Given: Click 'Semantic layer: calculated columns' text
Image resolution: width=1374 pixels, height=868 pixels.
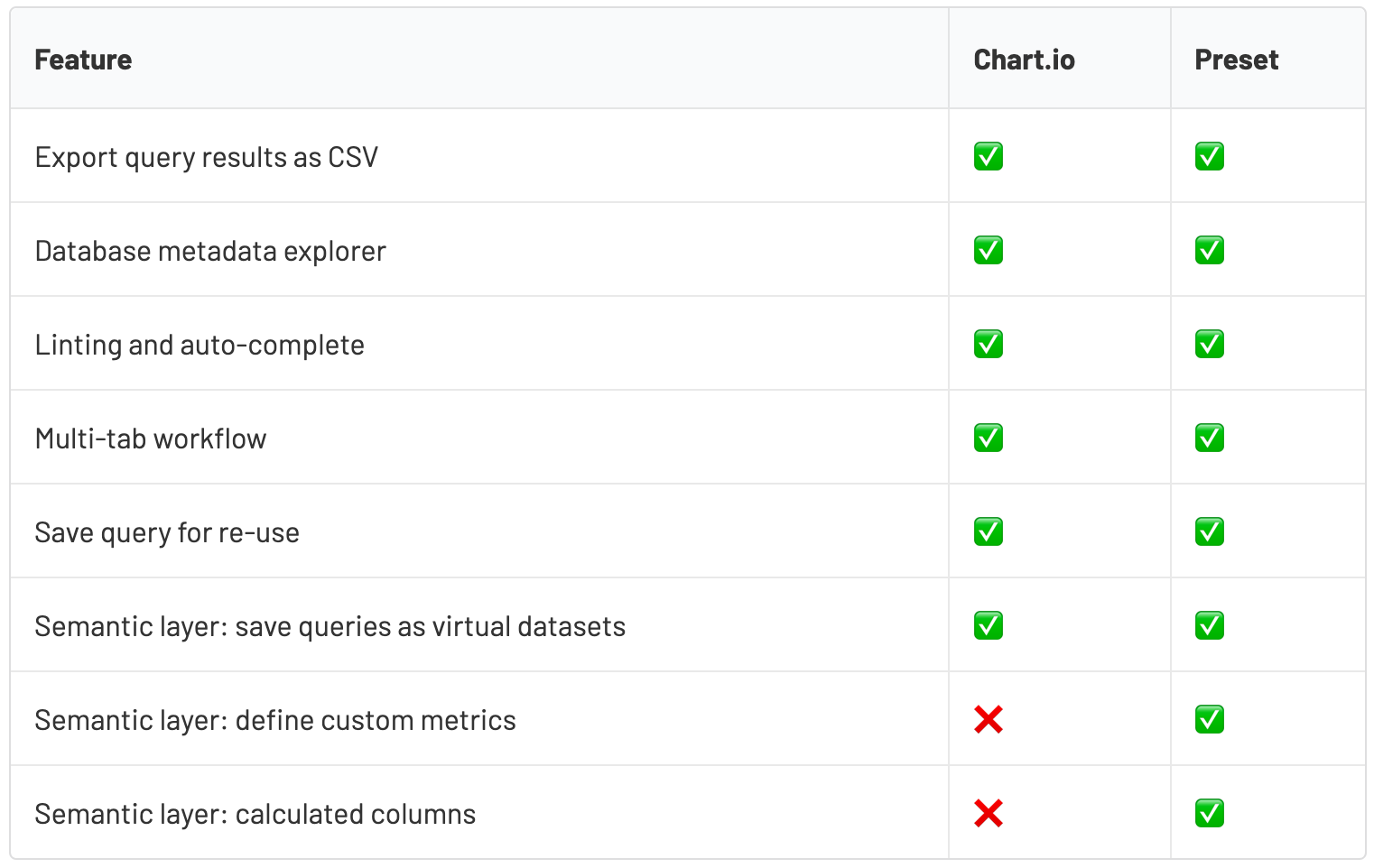Looking at the screenshot, I should click(x=255, y=814).
